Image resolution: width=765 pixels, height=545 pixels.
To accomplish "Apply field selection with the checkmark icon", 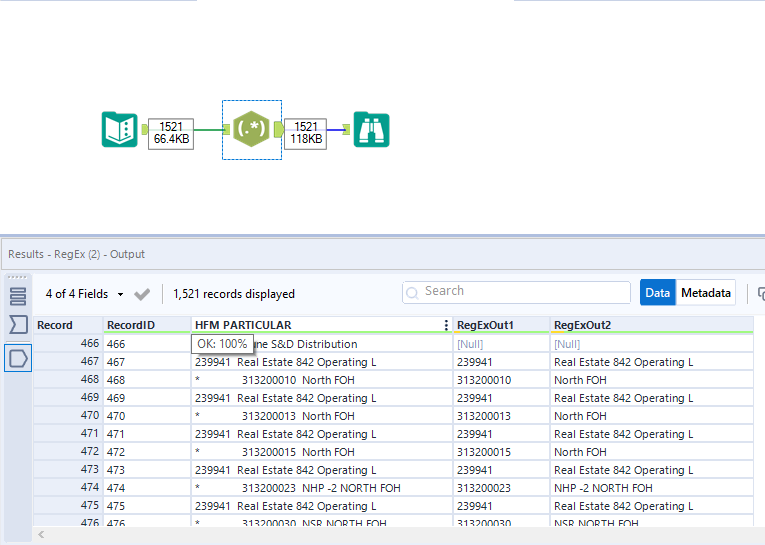I will click(x=142, y=294).
